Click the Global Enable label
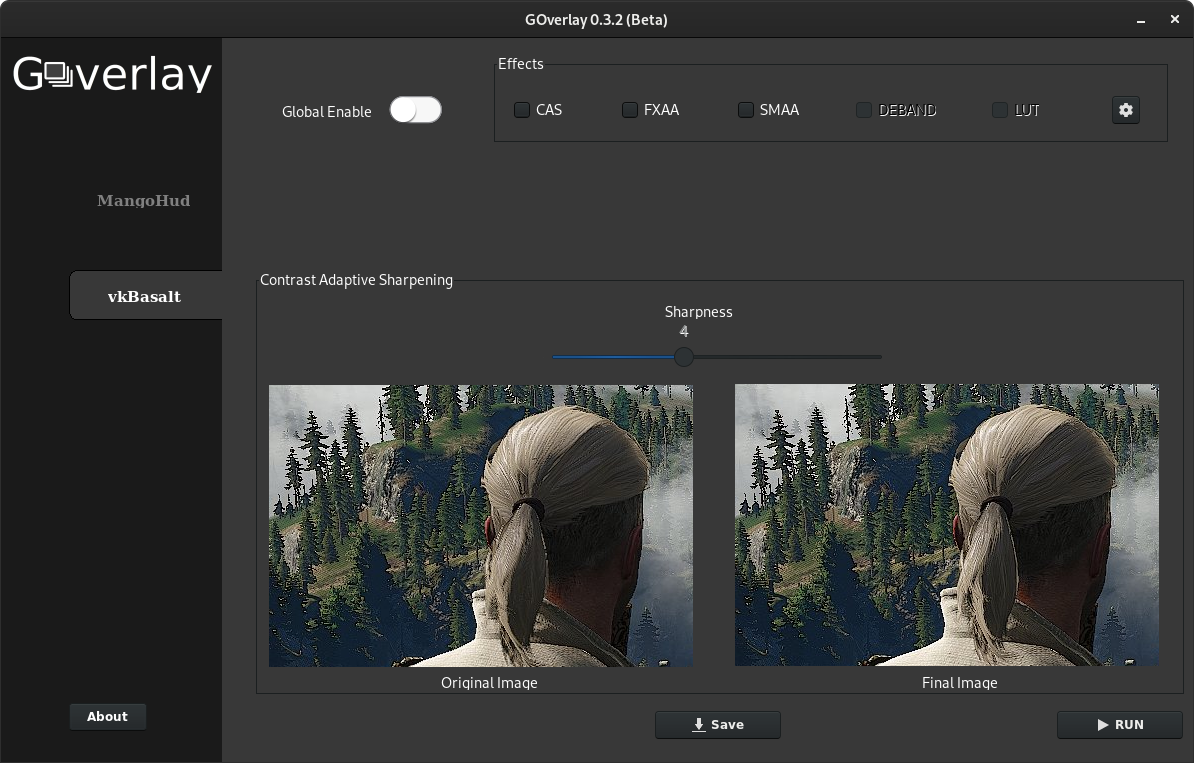The width and height of the screenshot is (1194, 763). point(327,111)
